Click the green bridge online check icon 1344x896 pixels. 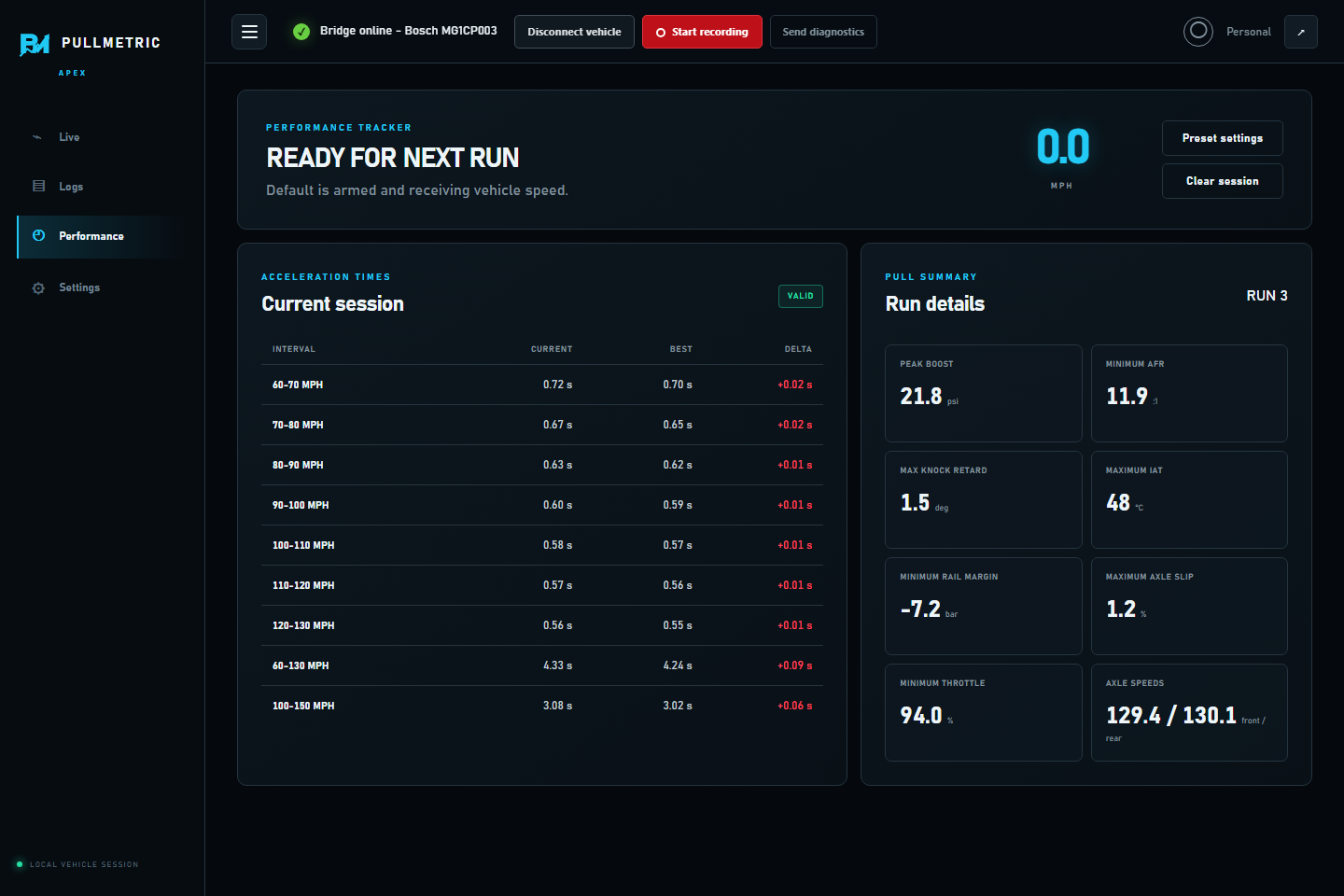point(301,32)
